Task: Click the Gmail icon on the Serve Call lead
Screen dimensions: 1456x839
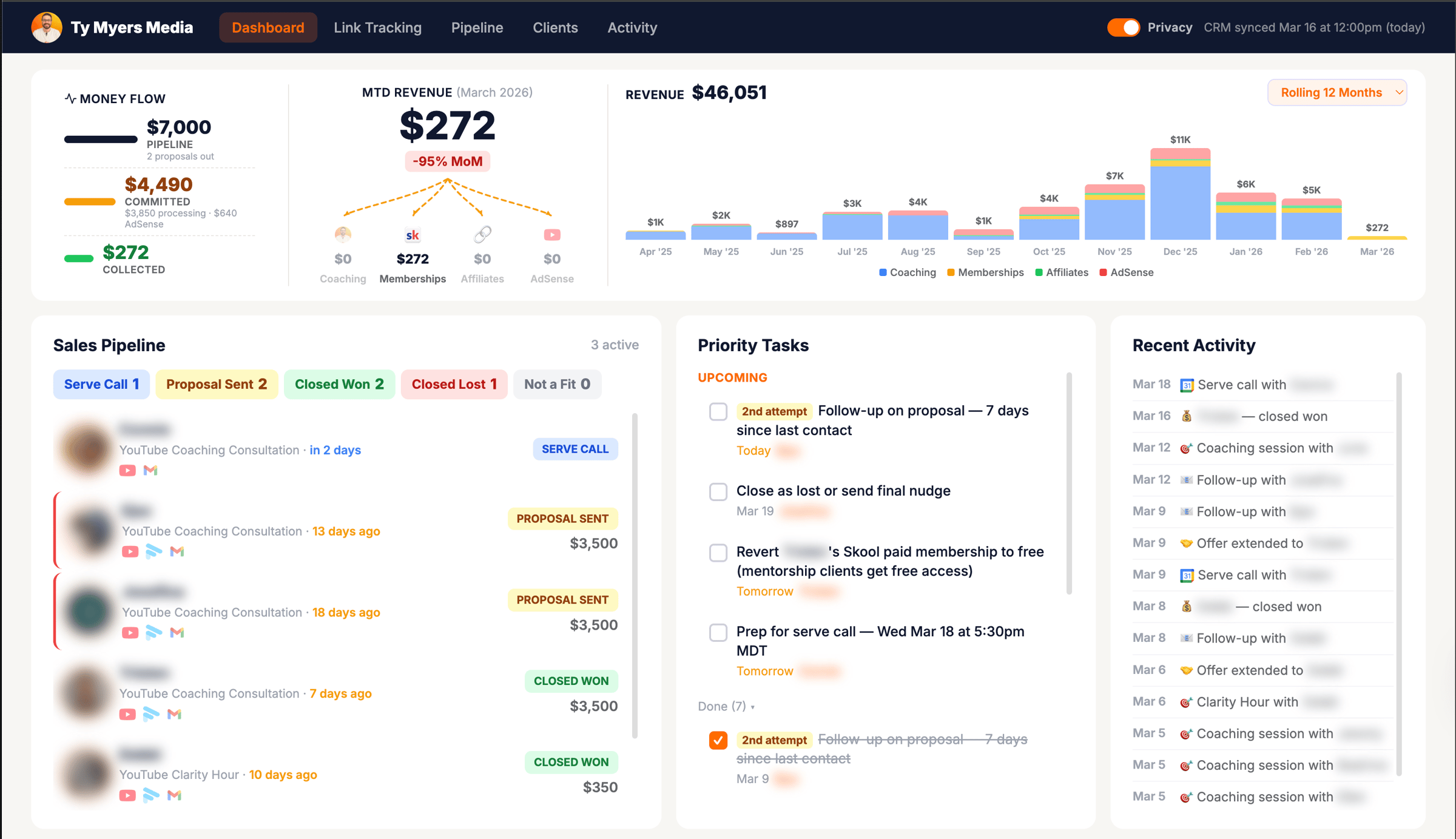Action: point(150,470)
